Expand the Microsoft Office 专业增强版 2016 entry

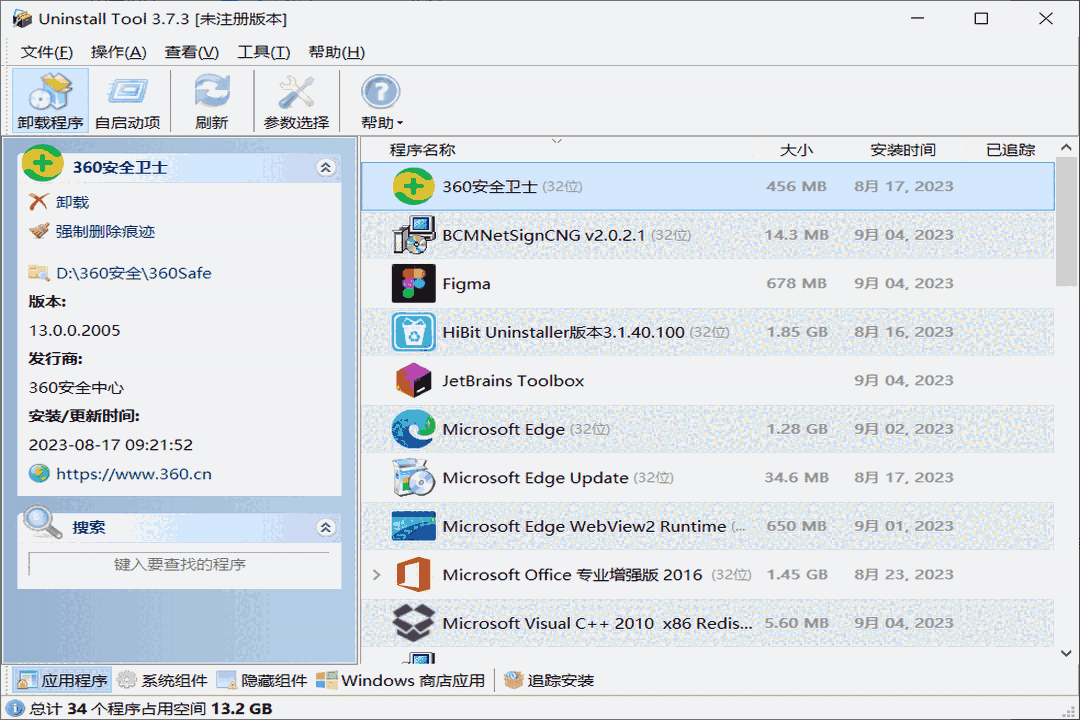pyautogui.click(x=377, y=574)
